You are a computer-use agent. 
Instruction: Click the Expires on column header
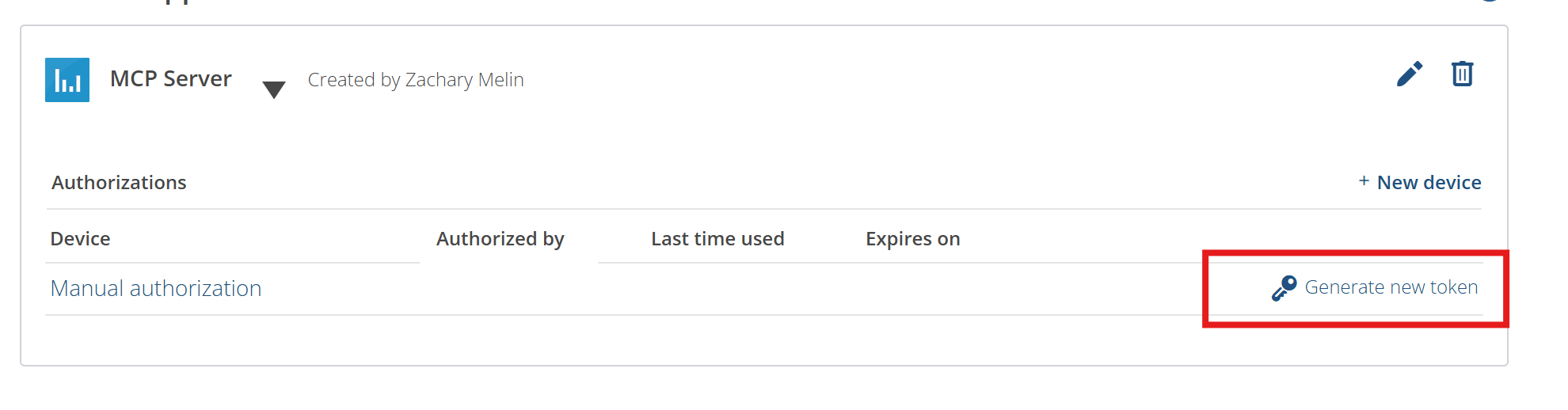click(x=912, y=239)
